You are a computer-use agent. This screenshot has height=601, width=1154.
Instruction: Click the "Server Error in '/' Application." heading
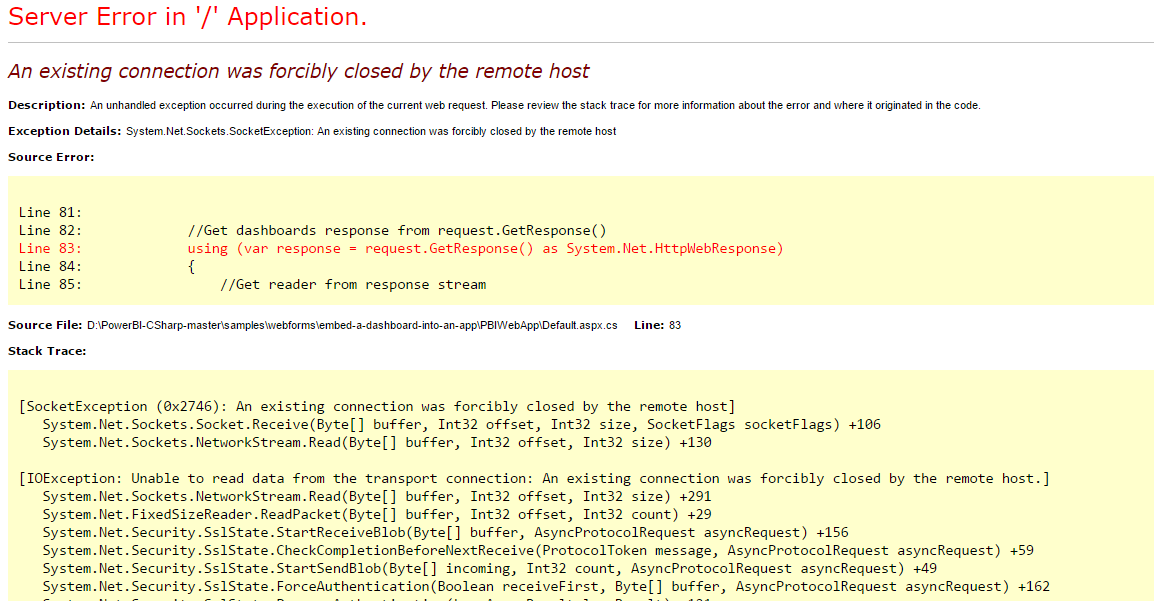[x=188, y=16]
